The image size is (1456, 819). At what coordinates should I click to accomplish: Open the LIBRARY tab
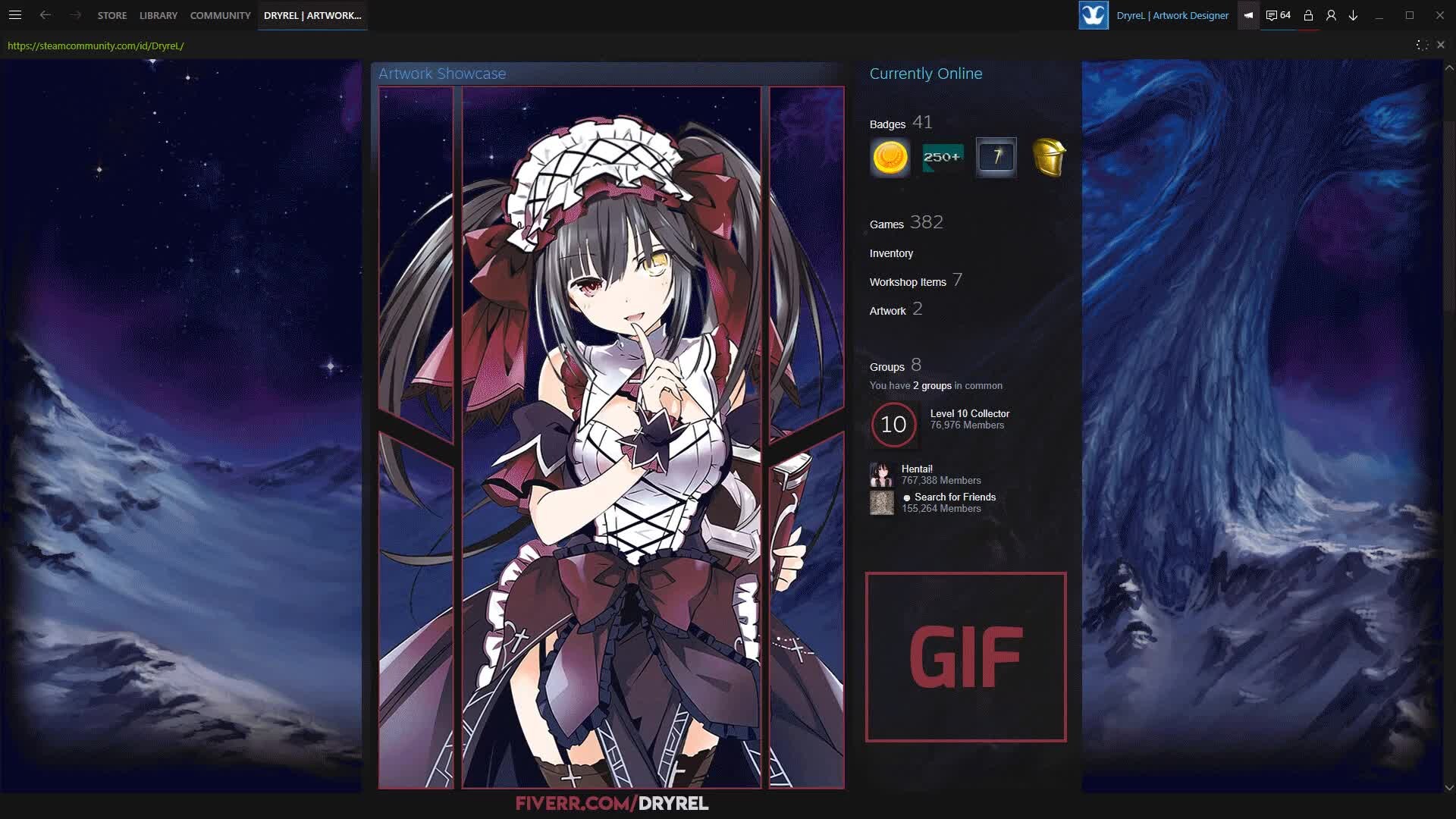tap(158, 15)
